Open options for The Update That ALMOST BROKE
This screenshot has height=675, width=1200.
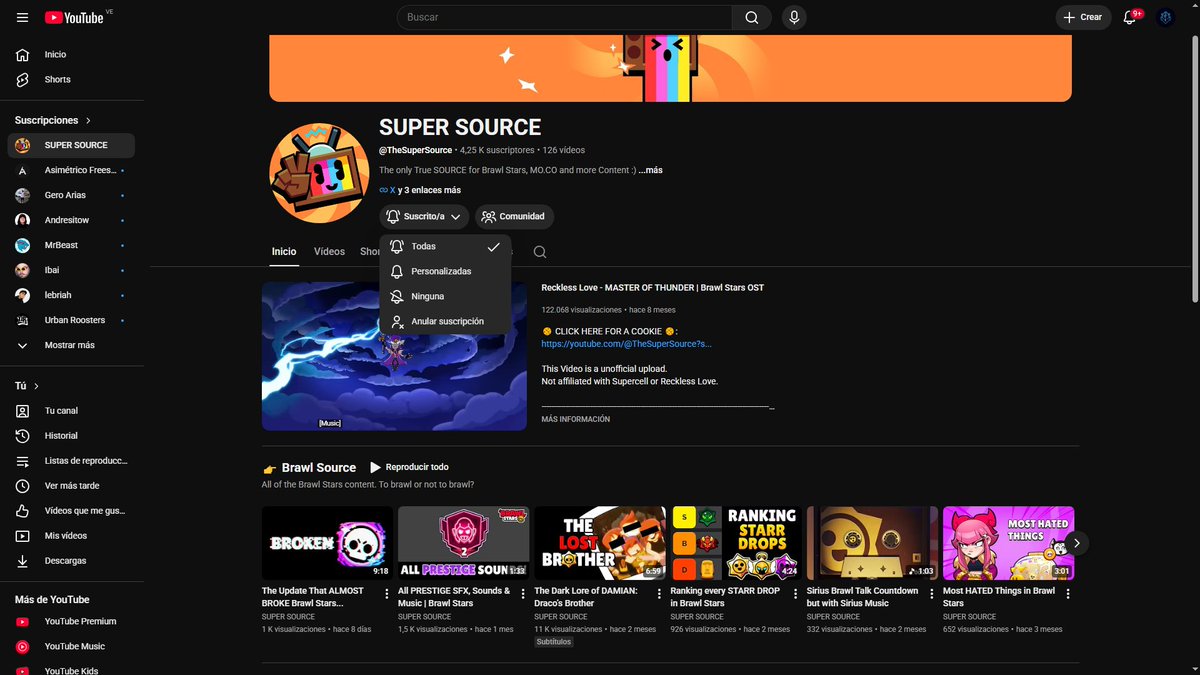[387, 594]
